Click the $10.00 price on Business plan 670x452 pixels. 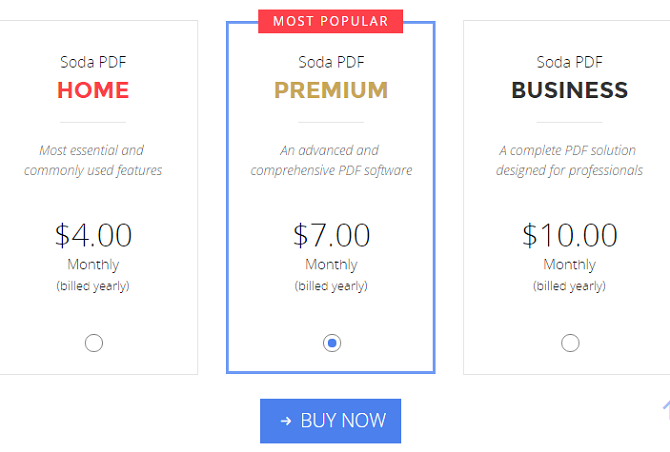[570, 235]
